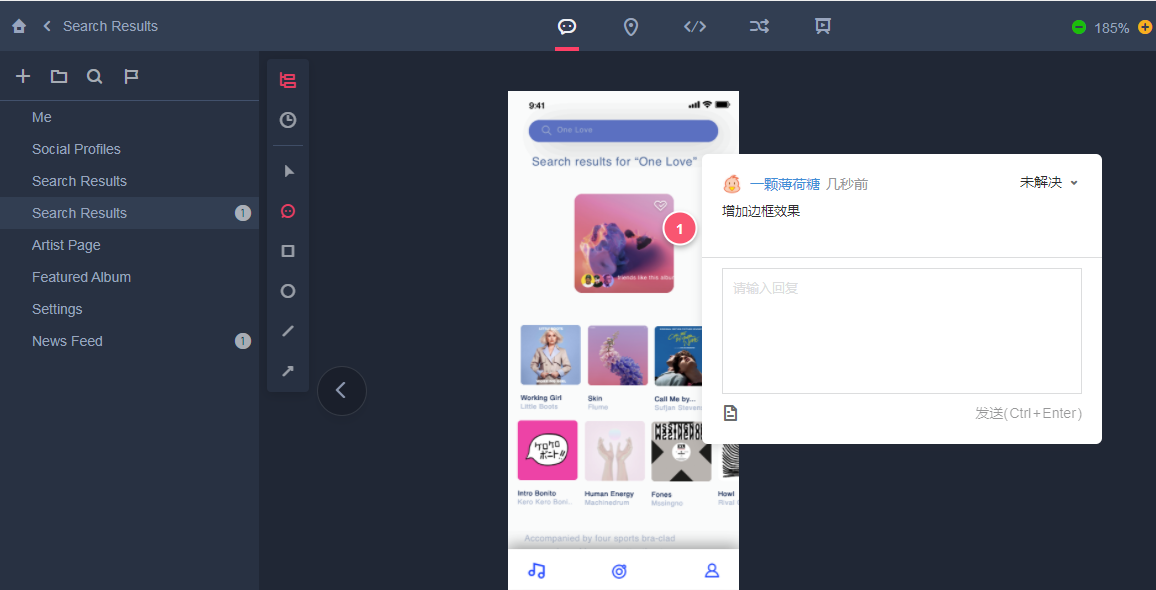Click the Working Girl album cover
The image size is (1156, 590).
click(x=550, y=355)
